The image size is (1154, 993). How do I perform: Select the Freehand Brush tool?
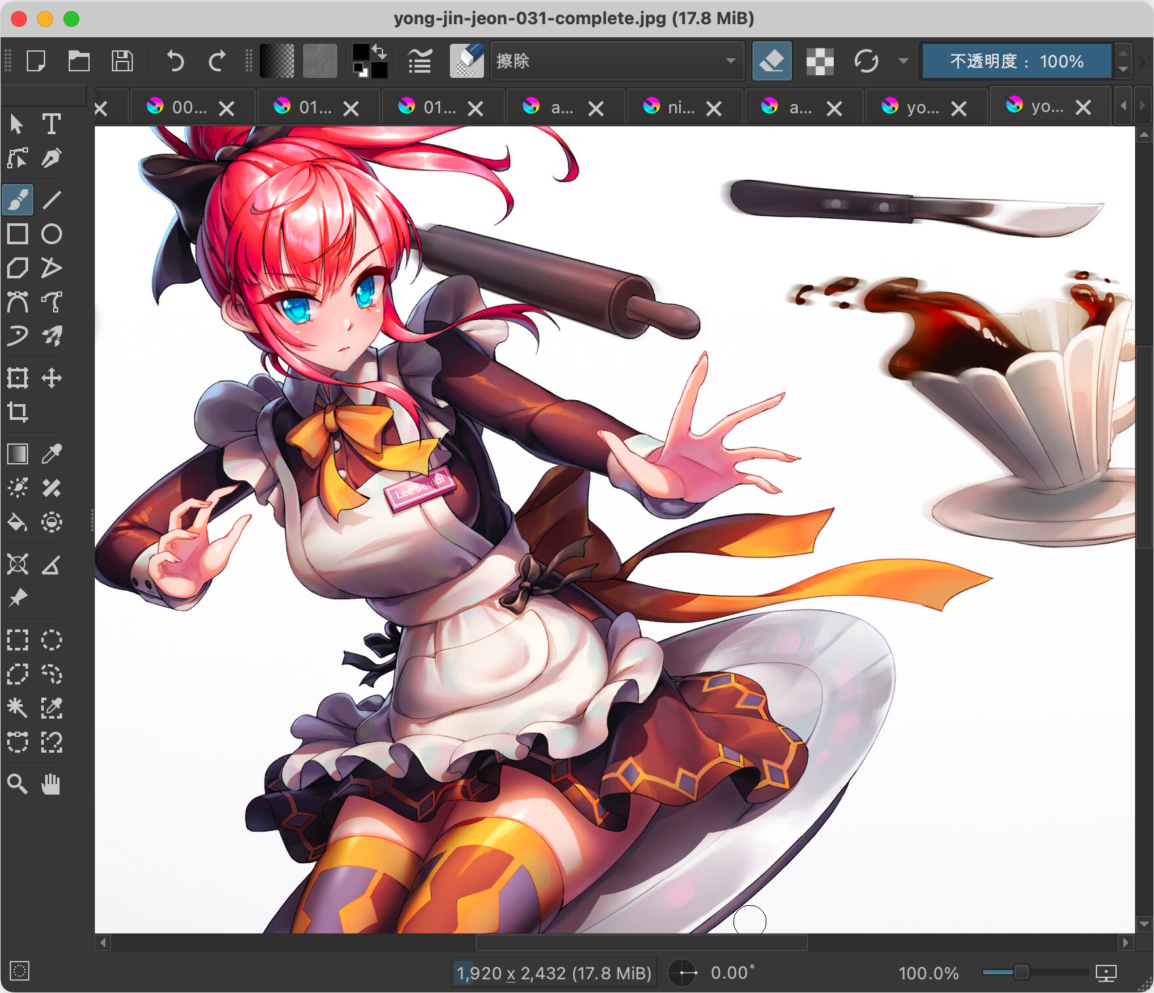pyautogui.click(x=17, y=199)
